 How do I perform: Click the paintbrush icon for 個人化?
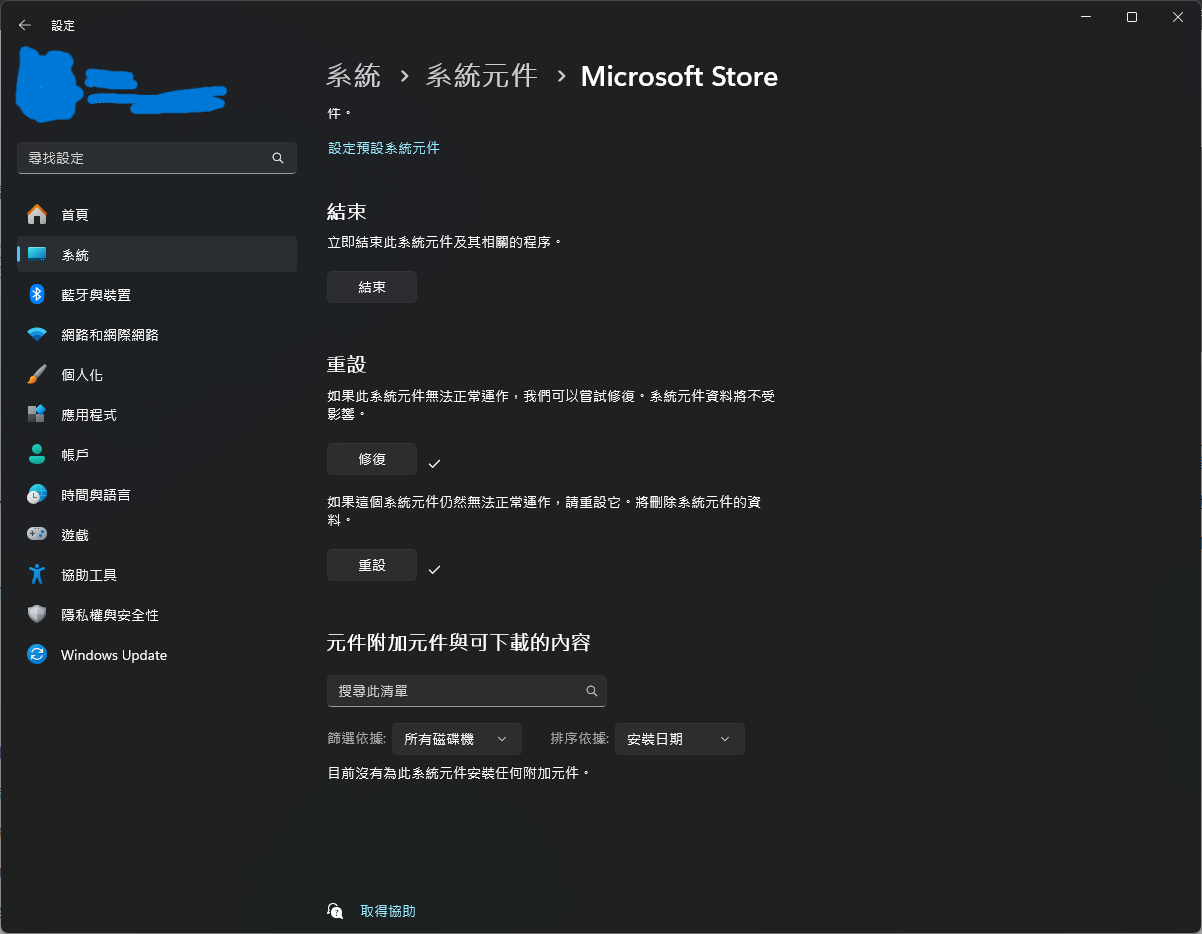tap(37, 374)
